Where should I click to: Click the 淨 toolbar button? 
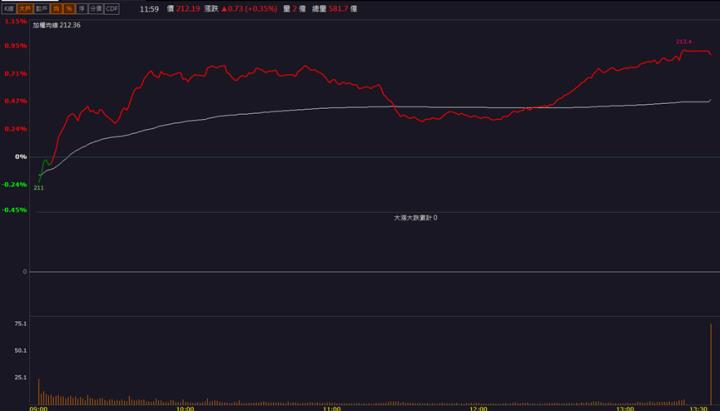tap(81, 8)
